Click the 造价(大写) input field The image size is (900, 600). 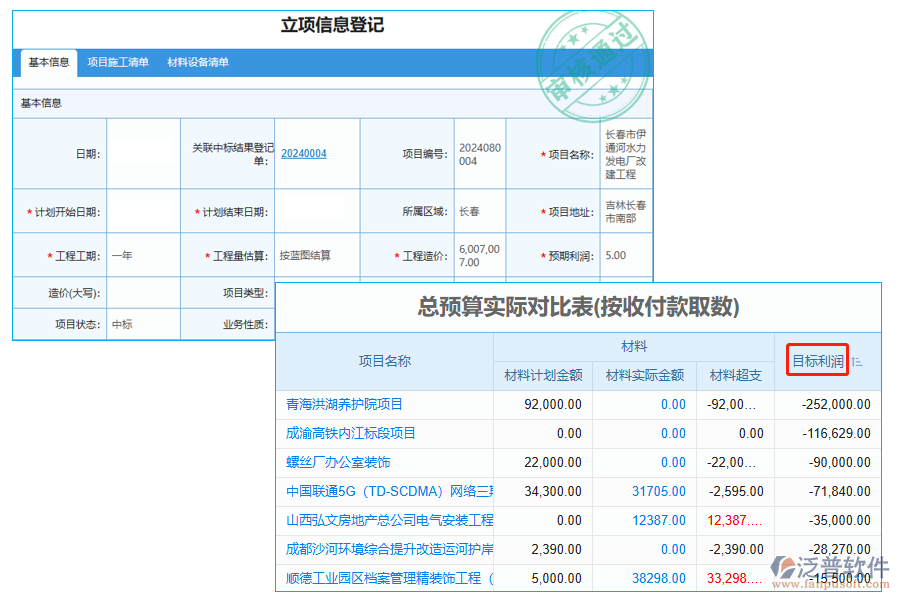(x=142, y=292)
